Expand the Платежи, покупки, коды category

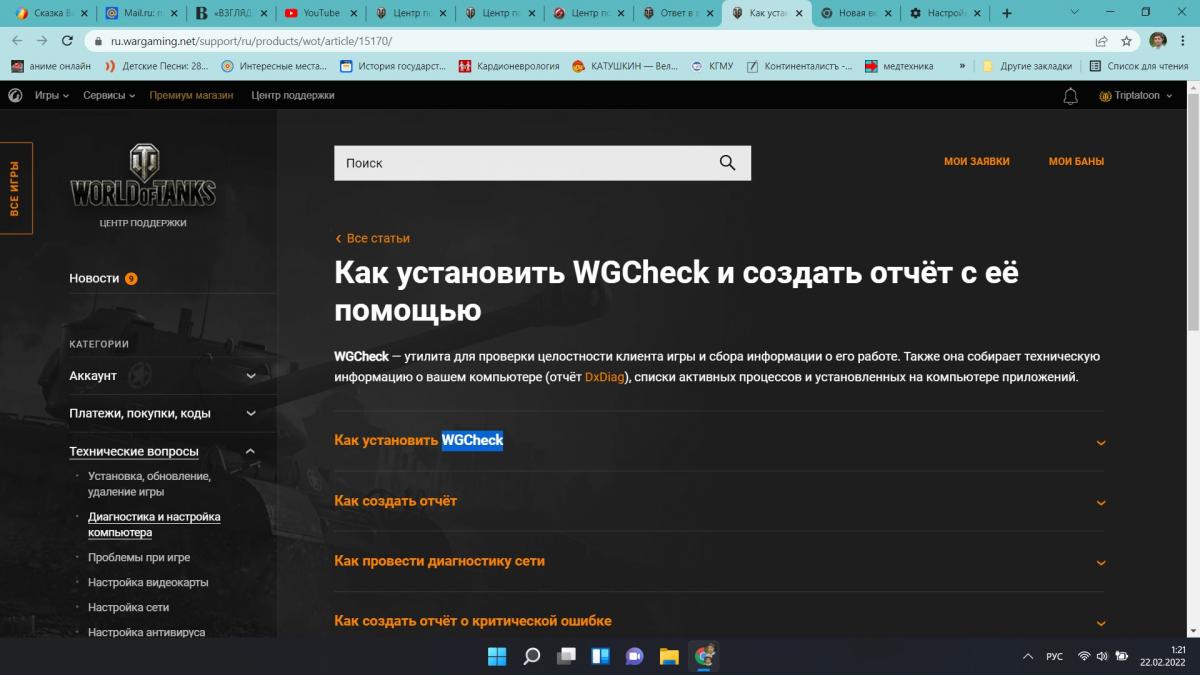163,413
